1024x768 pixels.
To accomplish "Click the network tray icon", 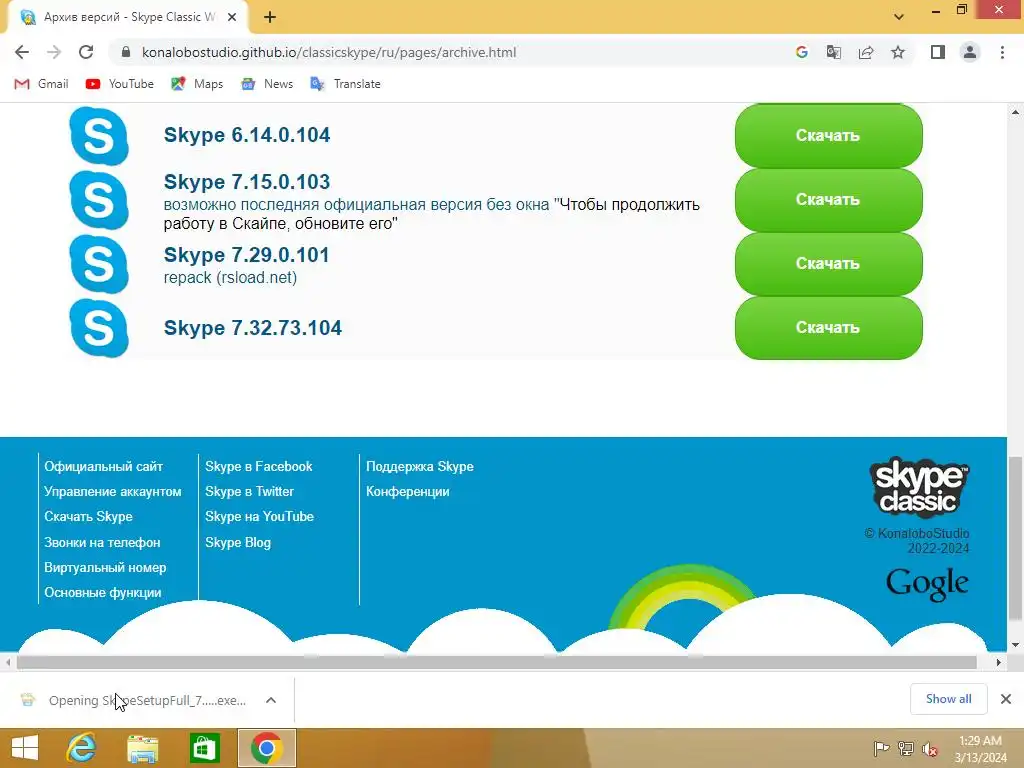I will click(x=905, y=748).
